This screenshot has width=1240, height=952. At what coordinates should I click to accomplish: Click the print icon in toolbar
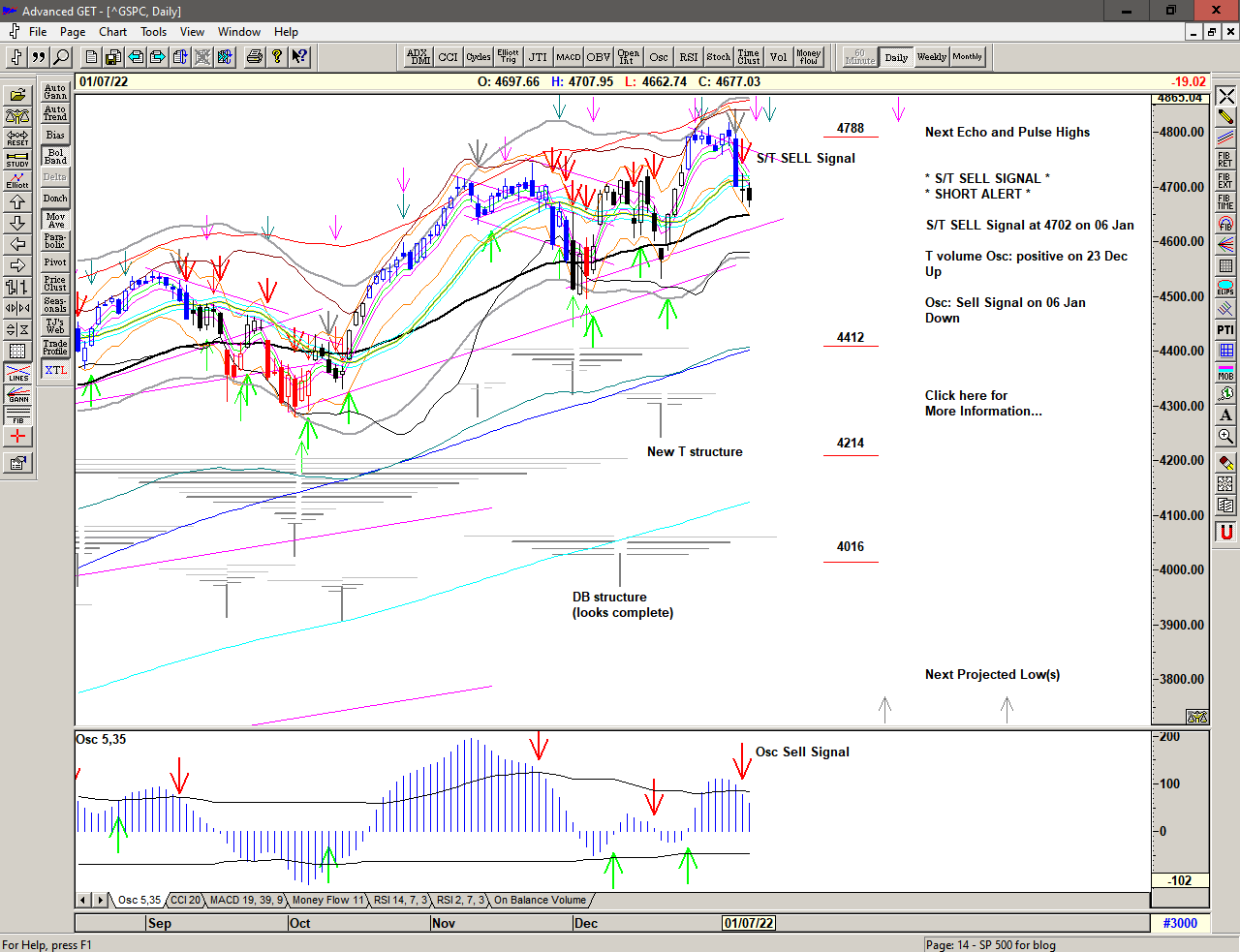point(254,57)
